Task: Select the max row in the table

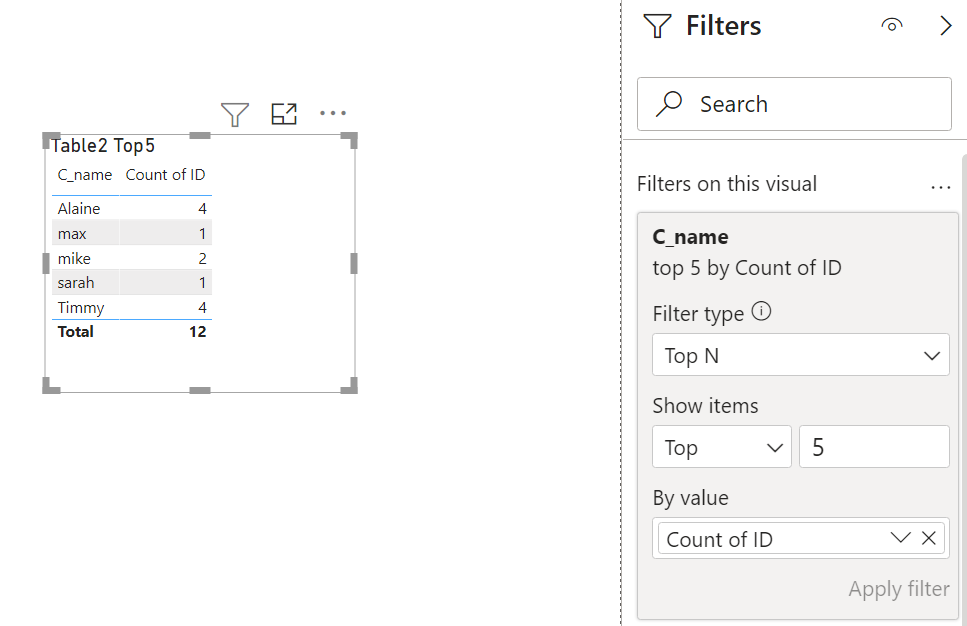Action: click(132, 233)
